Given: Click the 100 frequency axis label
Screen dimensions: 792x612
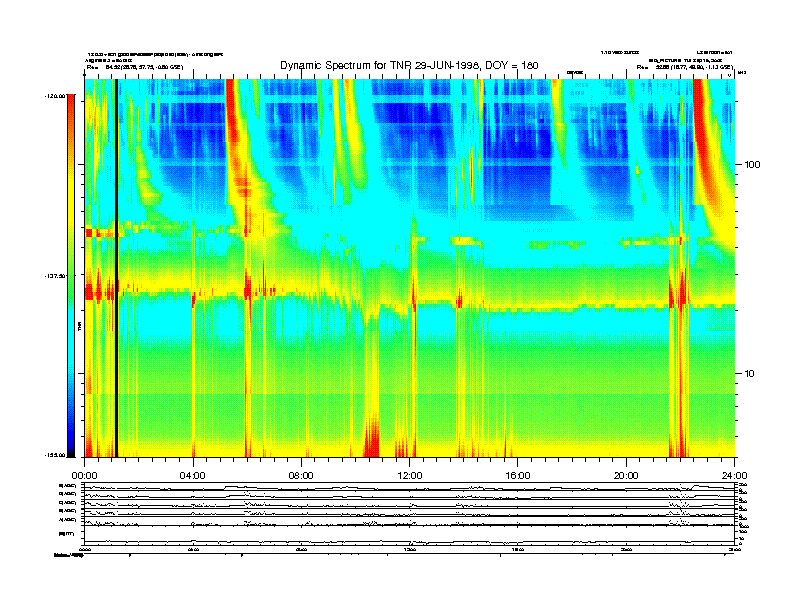Looking at the screenshot, I should pos(752,165).
